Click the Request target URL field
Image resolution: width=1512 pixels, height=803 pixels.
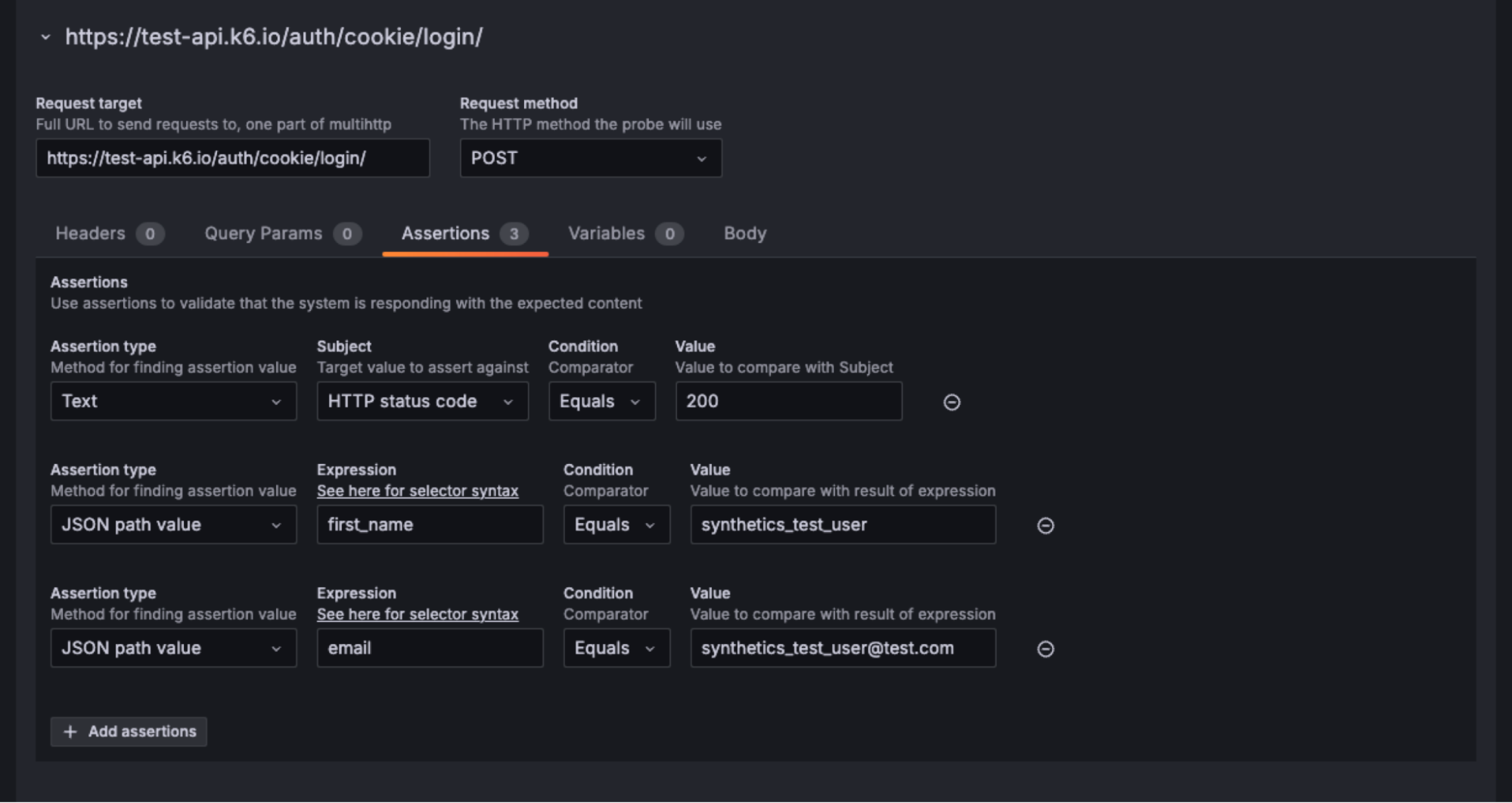coord(232,158)
